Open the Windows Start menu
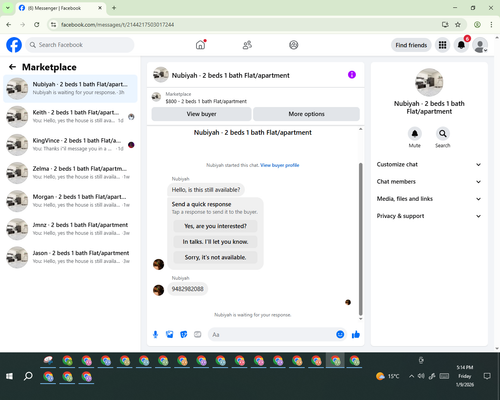Screen dimensions: 500x400 (9, 376)
